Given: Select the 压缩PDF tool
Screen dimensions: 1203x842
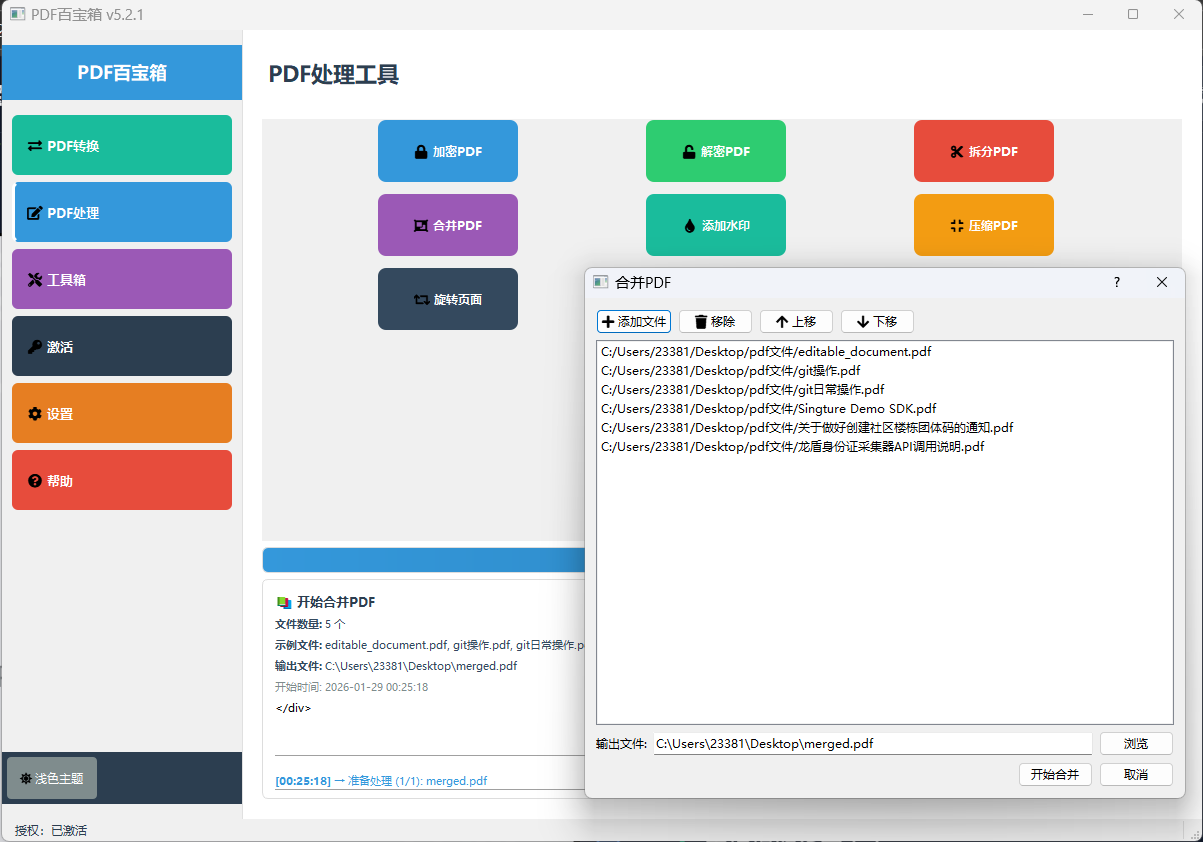Looking at the screenshot, I should pyautogui.click(x=983, y=225).
